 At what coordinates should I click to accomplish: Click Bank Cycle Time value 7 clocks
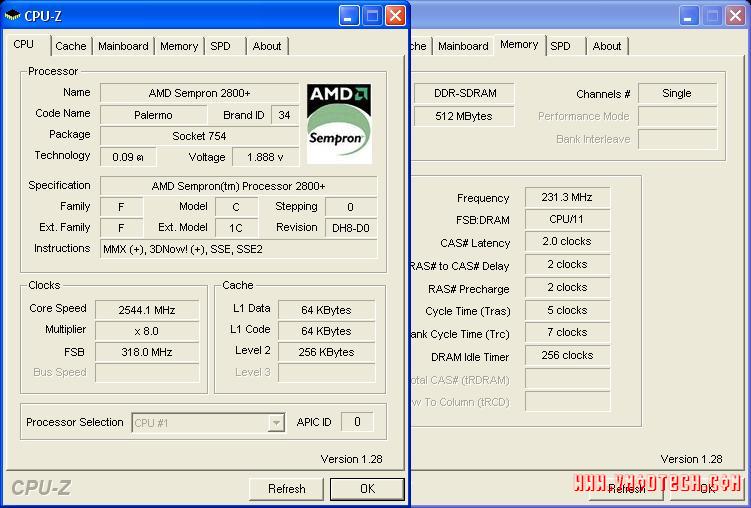point(568,332)
